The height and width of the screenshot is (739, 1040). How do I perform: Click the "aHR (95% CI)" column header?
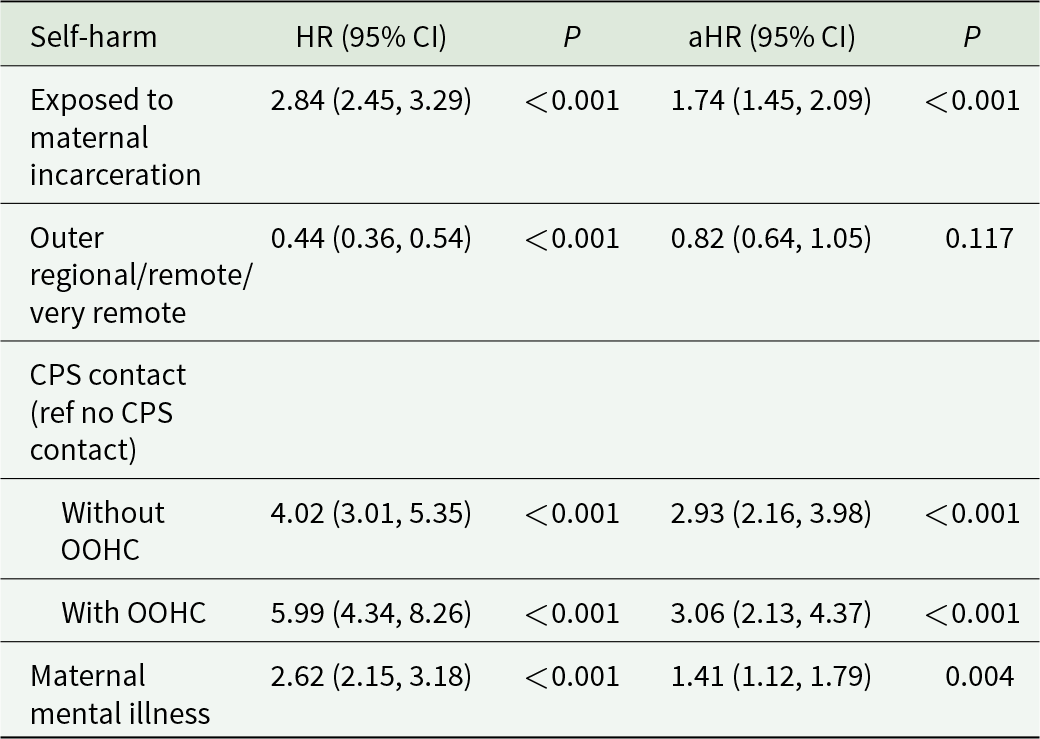click(x=770, y=37)
